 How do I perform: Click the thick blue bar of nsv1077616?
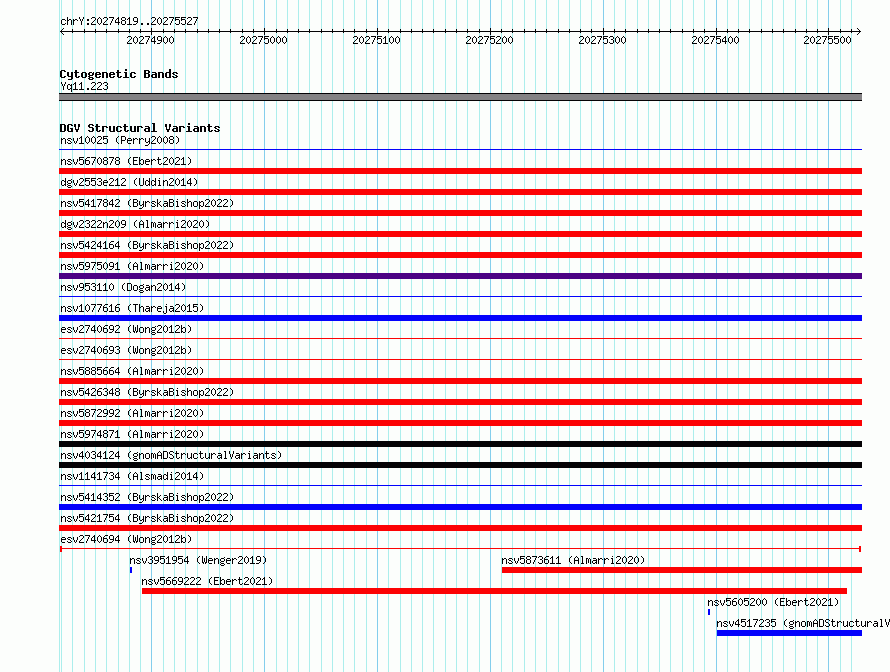point(460,318)
